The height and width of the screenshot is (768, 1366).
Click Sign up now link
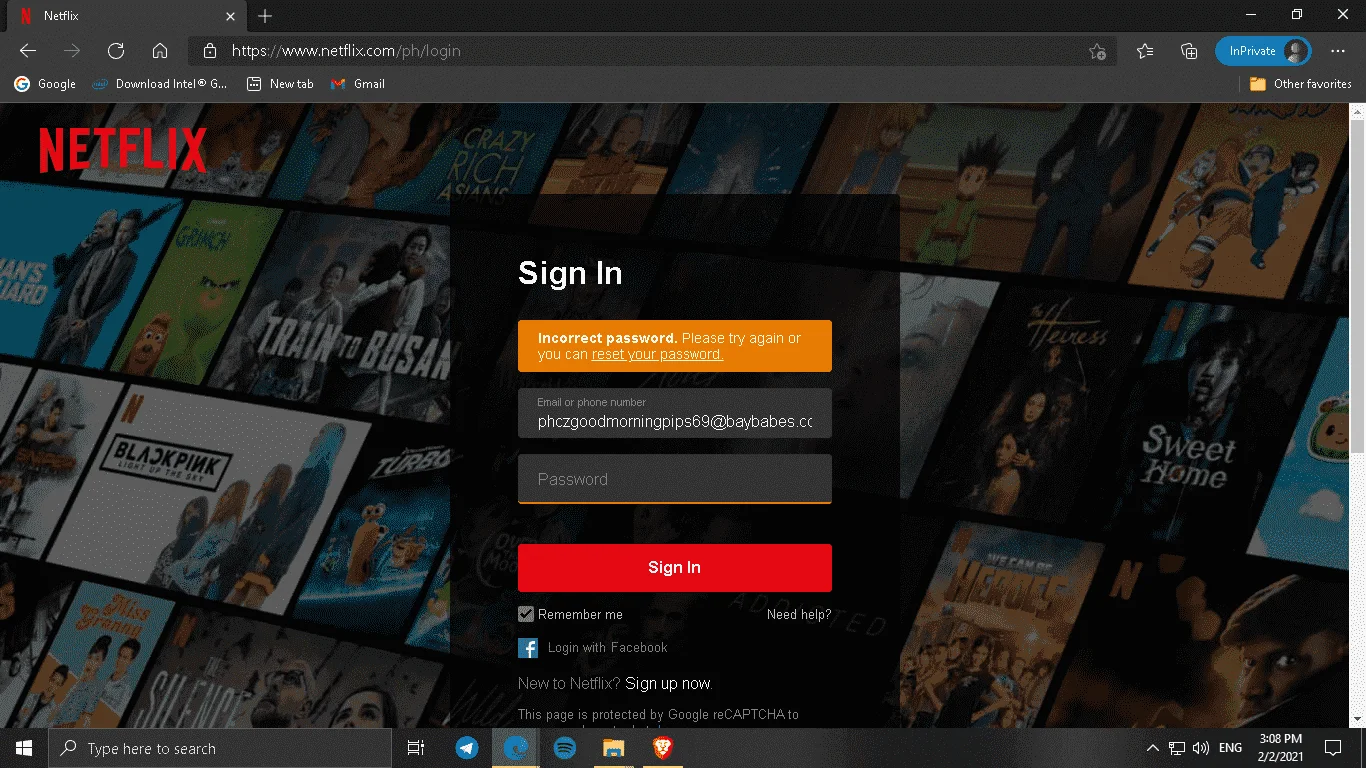point(668,684)
